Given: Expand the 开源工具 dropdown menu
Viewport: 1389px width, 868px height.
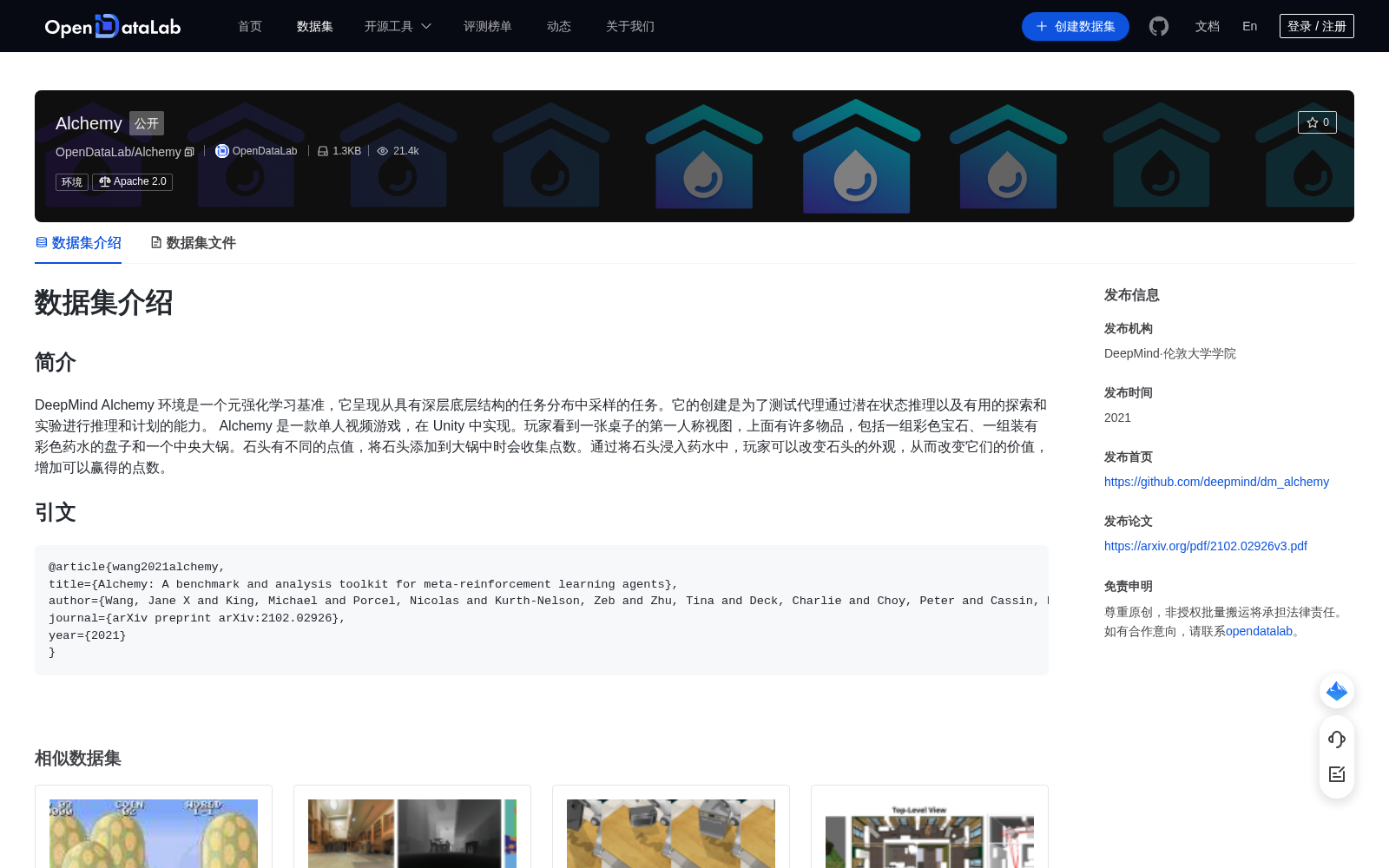Looking at the screenshot, I should [398, 26].
